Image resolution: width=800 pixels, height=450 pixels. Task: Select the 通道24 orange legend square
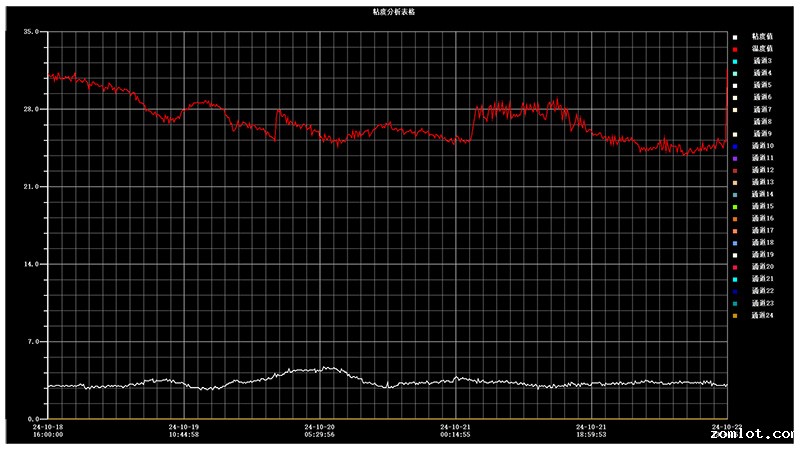[x=734, y=315]
